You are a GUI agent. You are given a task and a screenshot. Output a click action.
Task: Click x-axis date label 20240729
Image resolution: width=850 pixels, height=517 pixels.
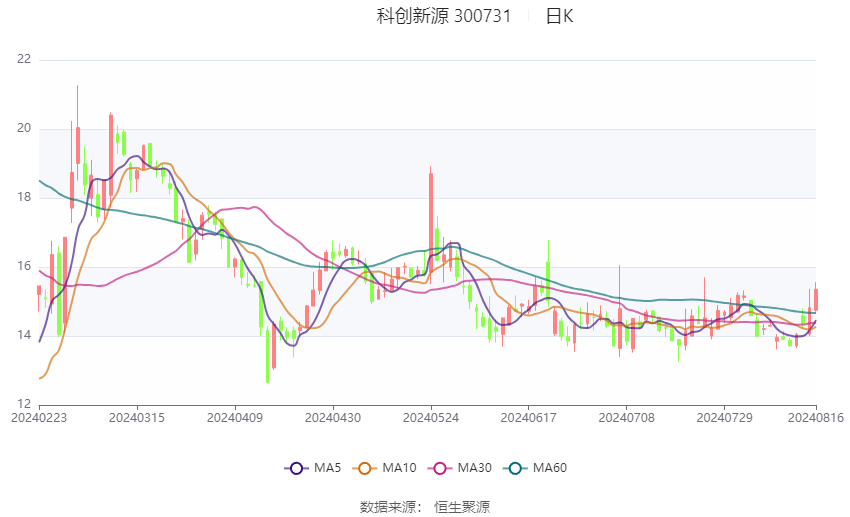[725, 418]
